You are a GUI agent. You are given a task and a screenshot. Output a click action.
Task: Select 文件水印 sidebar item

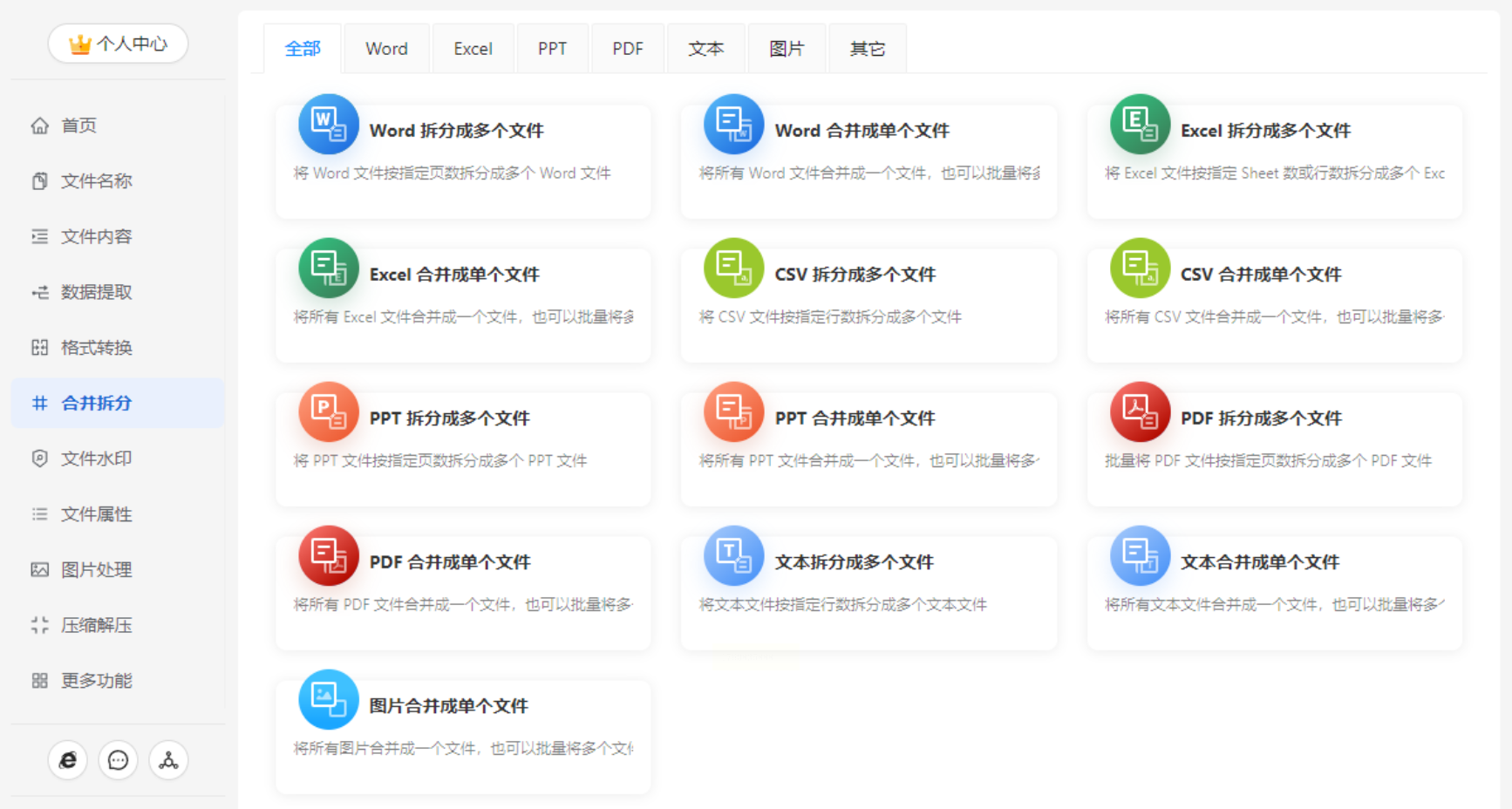[96, 459]
